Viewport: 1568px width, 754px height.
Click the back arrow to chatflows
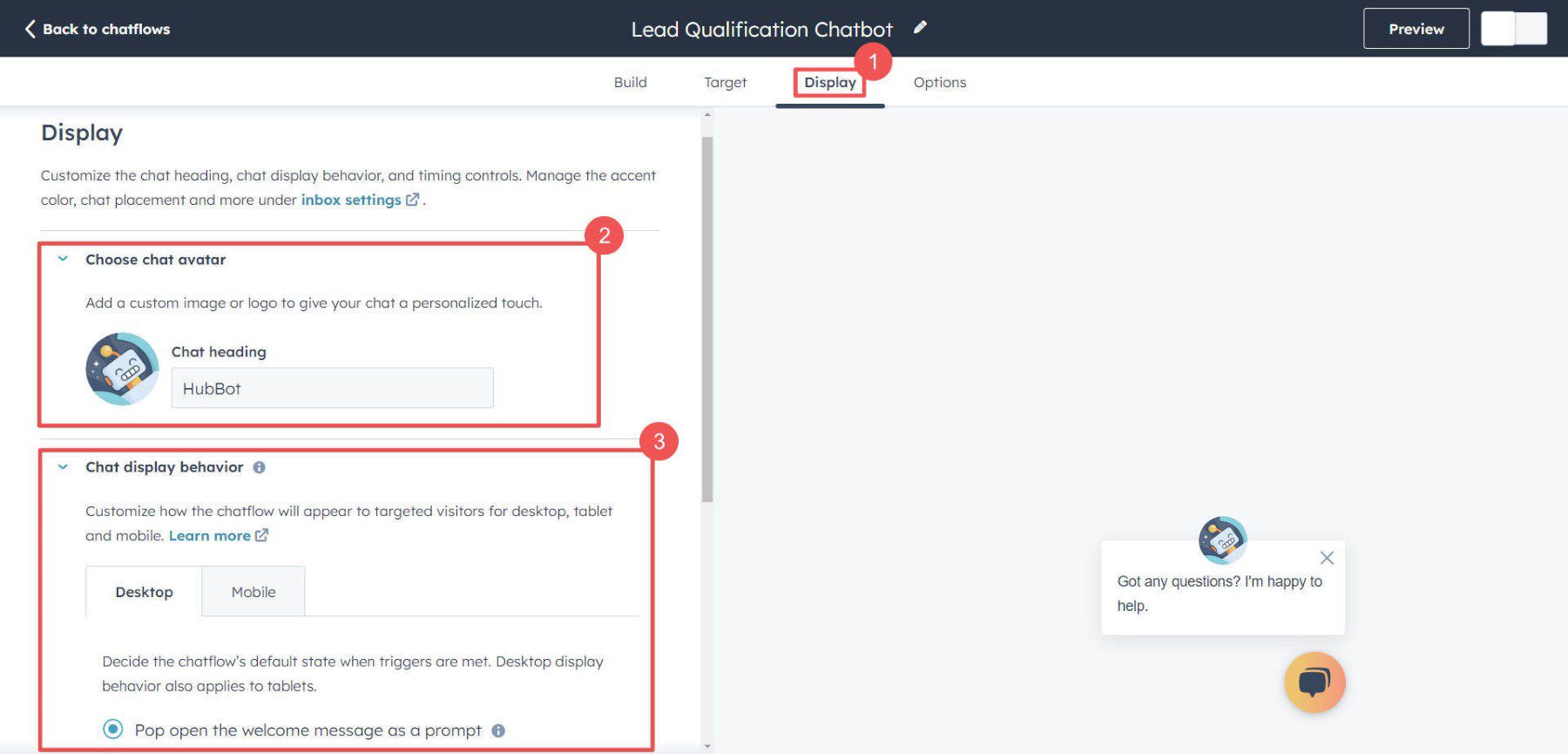tap(30, 29)
